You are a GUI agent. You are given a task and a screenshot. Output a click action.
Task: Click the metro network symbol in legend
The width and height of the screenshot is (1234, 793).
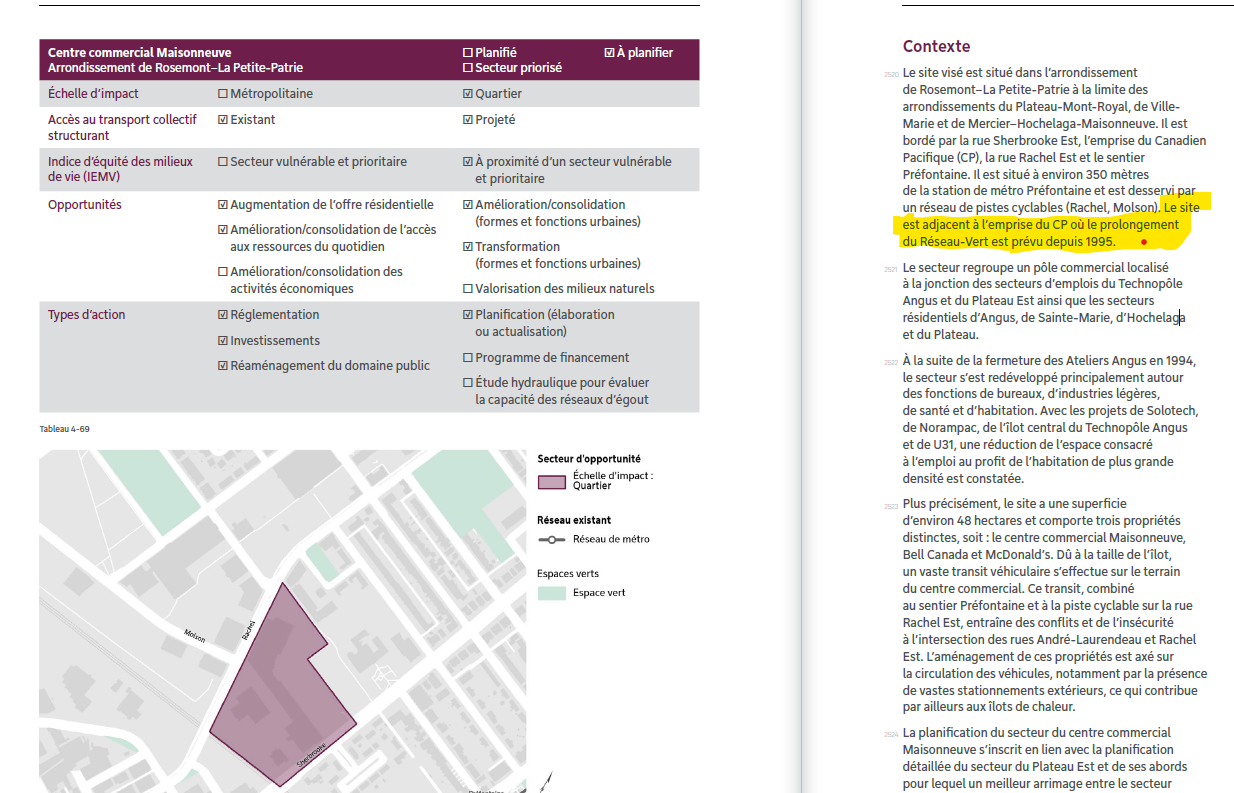(x=550, y=539)
